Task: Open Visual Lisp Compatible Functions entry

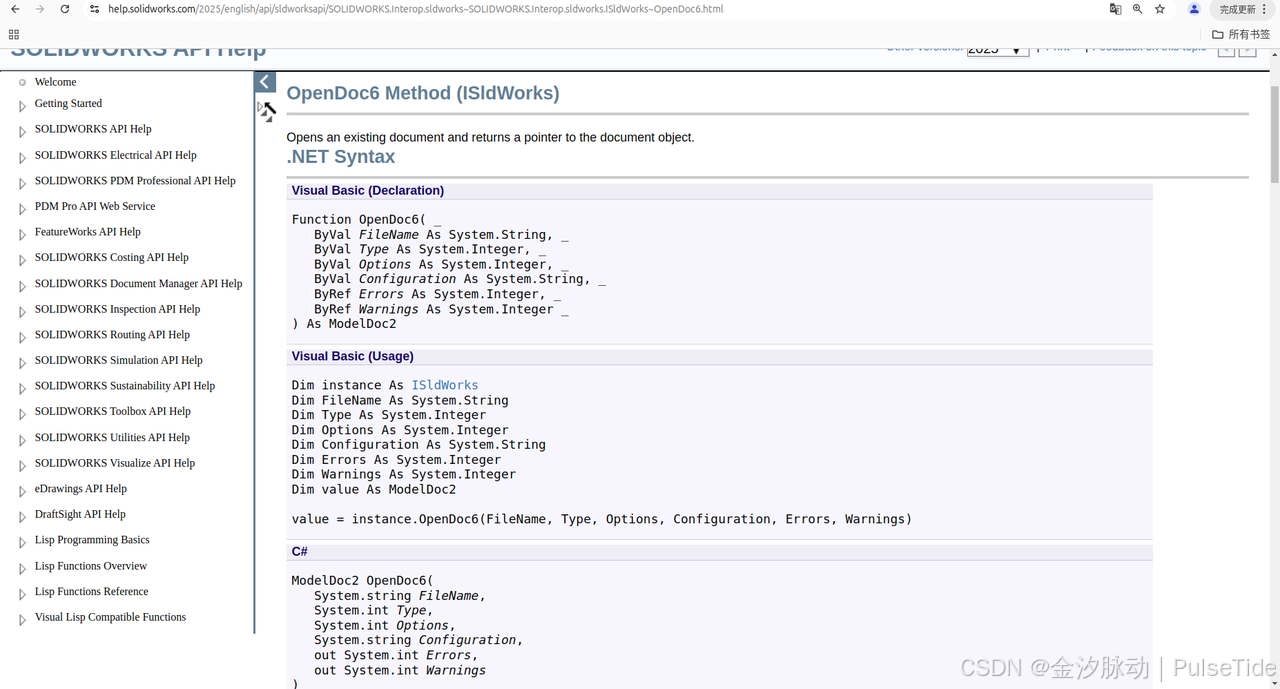Action: pos(110,617)
